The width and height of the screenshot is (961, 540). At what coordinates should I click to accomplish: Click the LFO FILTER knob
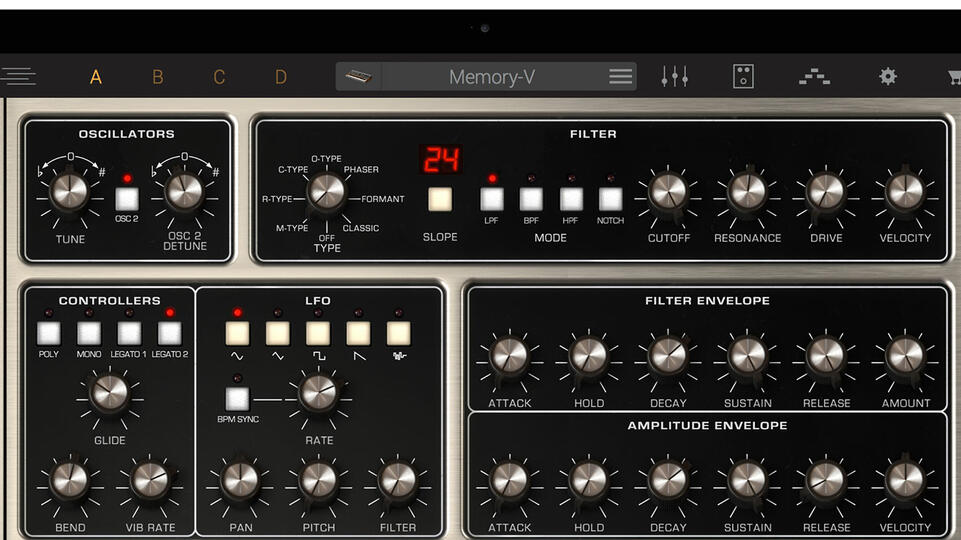click(x=398, y=481)
